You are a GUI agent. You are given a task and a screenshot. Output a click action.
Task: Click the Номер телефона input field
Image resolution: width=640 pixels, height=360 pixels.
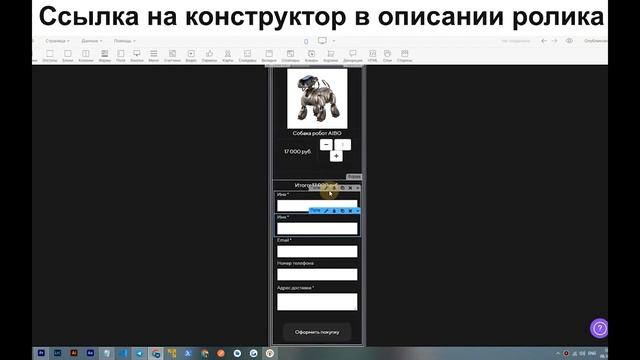[x=317, y=274]
